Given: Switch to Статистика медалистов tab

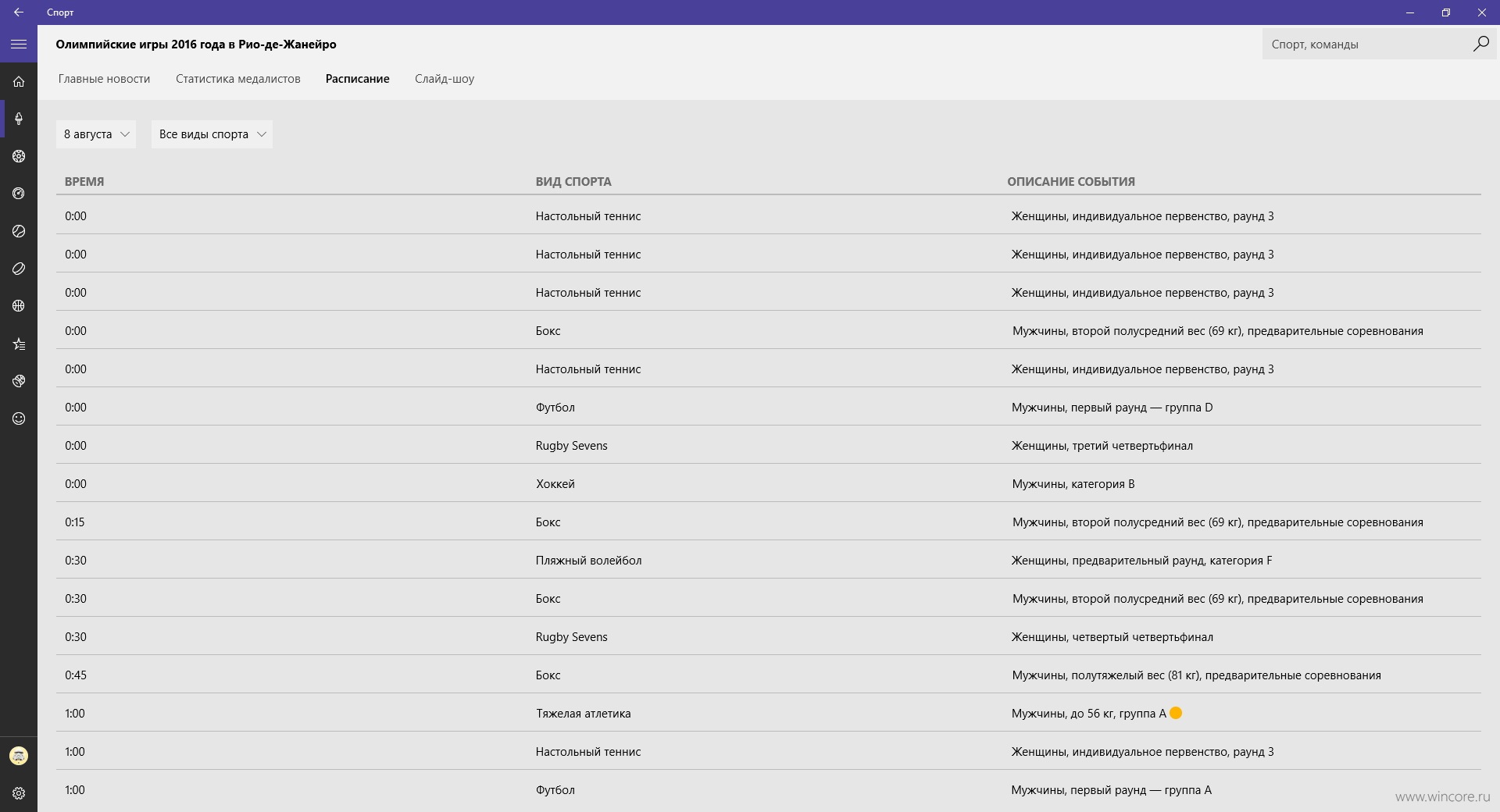Looking at the screenshot, I should pyautogui.click(x=238, y=79).
